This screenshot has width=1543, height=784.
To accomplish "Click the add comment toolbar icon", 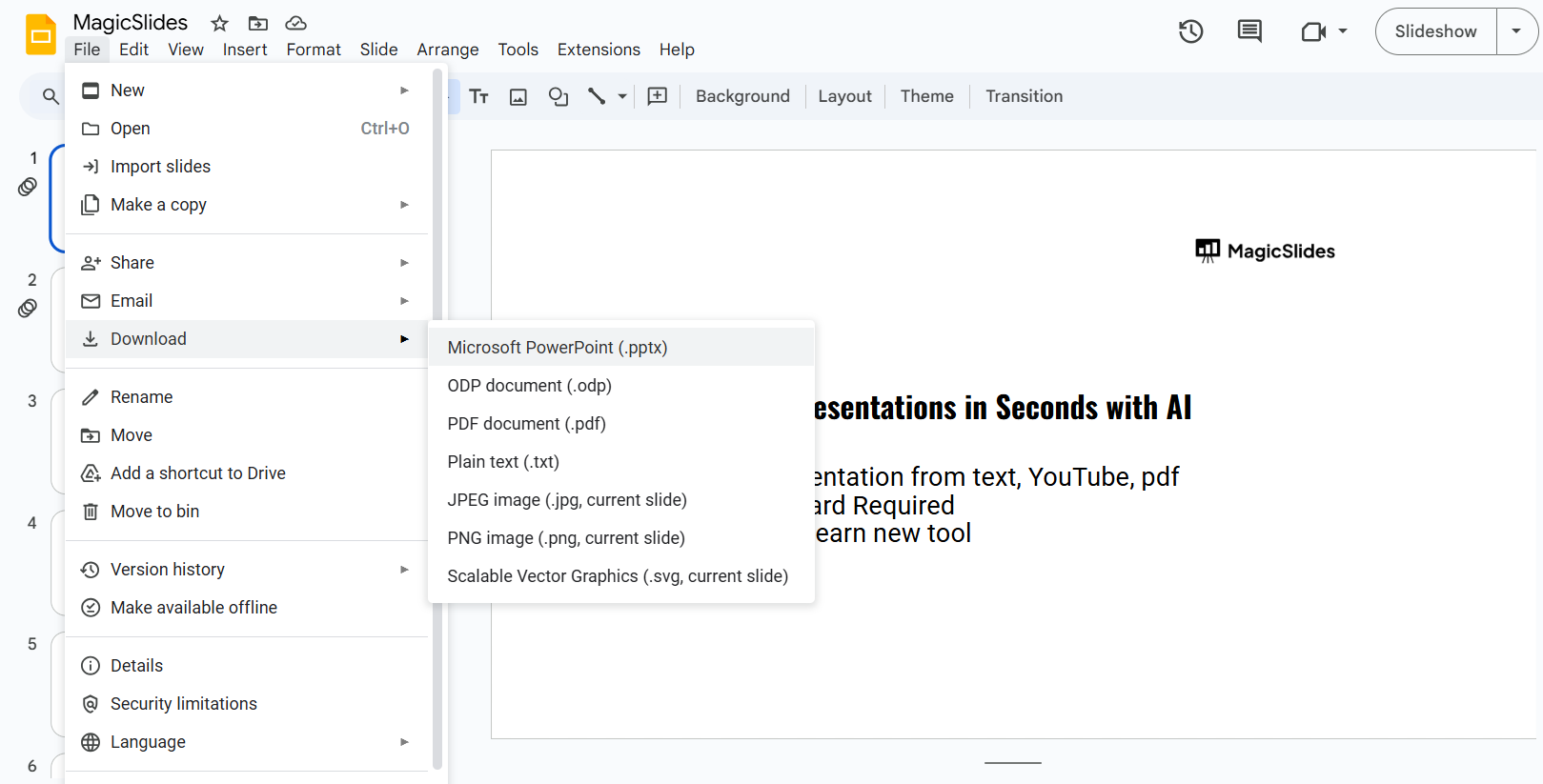I will point(658,96).
